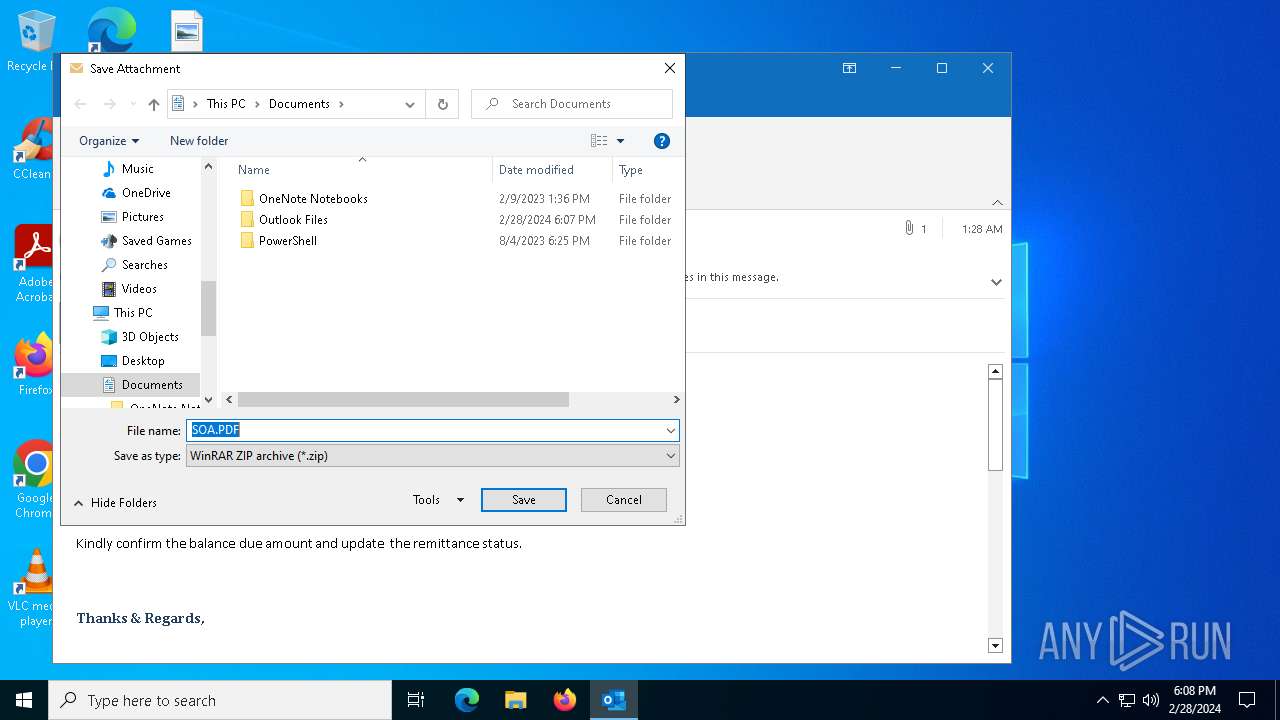Open the Save as type combo box
This screenshot has height=720, width=1280.
coord(433,456)
